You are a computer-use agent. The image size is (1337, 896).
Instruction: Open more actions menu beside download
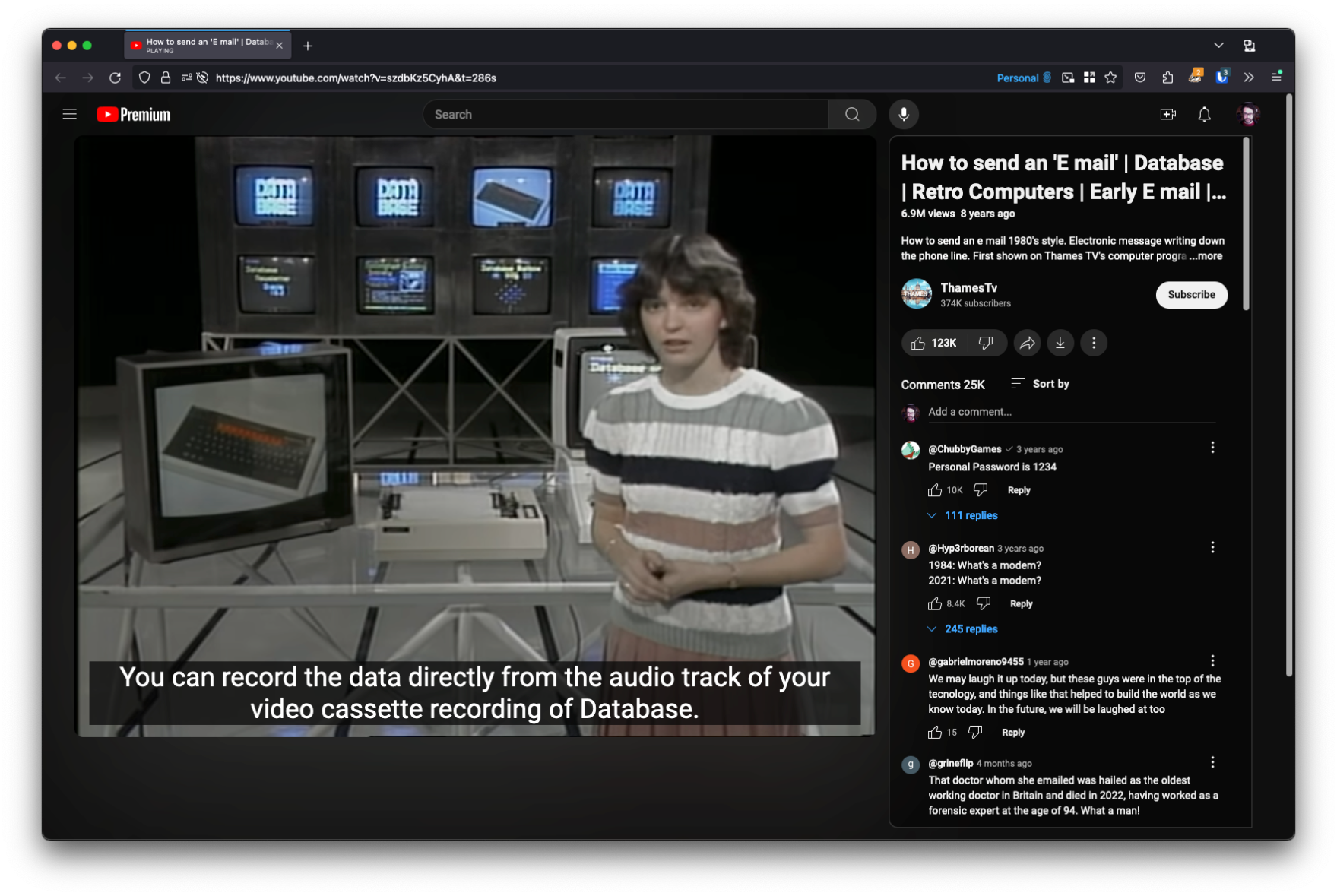point(1093,344)
